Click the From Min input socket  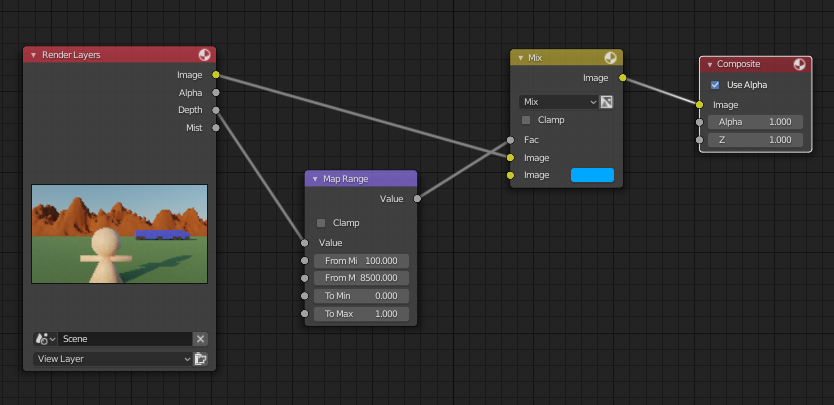click(304, 261)
